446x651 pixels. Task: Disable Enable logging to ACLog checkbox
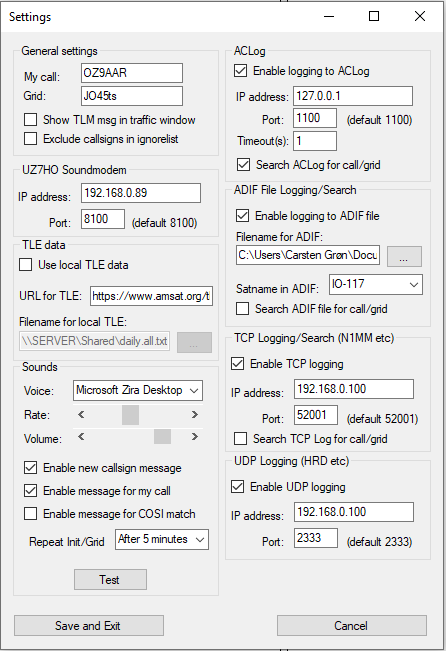[x=240, y=71]
